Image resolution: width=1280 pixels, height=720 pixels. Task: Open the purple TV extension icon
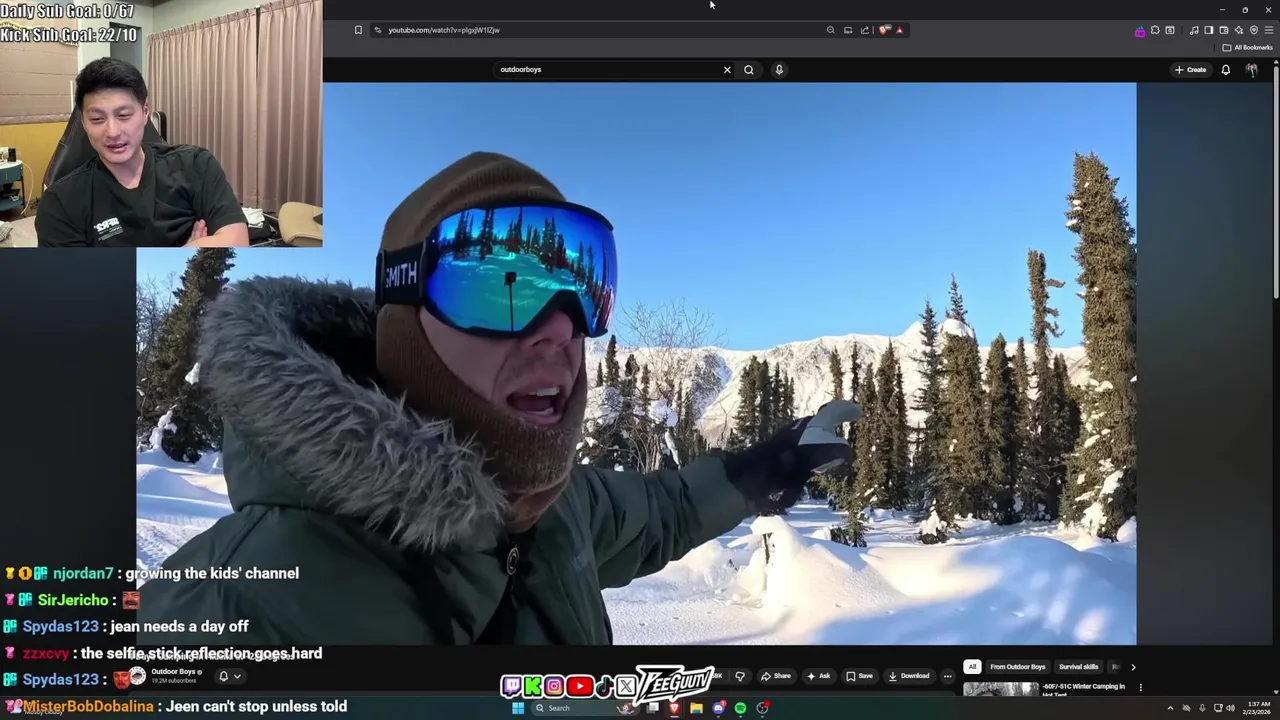coord(1140,32)
